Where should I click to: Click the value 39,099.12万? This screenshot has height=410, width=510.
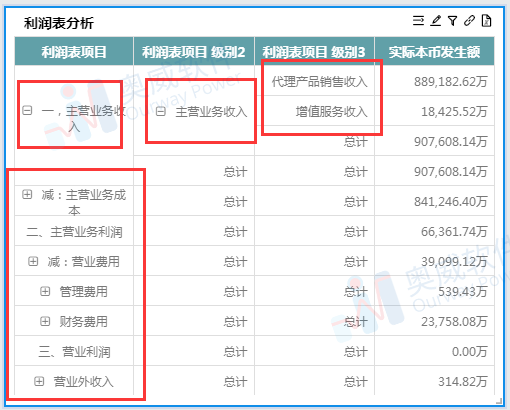coord(454,261)
